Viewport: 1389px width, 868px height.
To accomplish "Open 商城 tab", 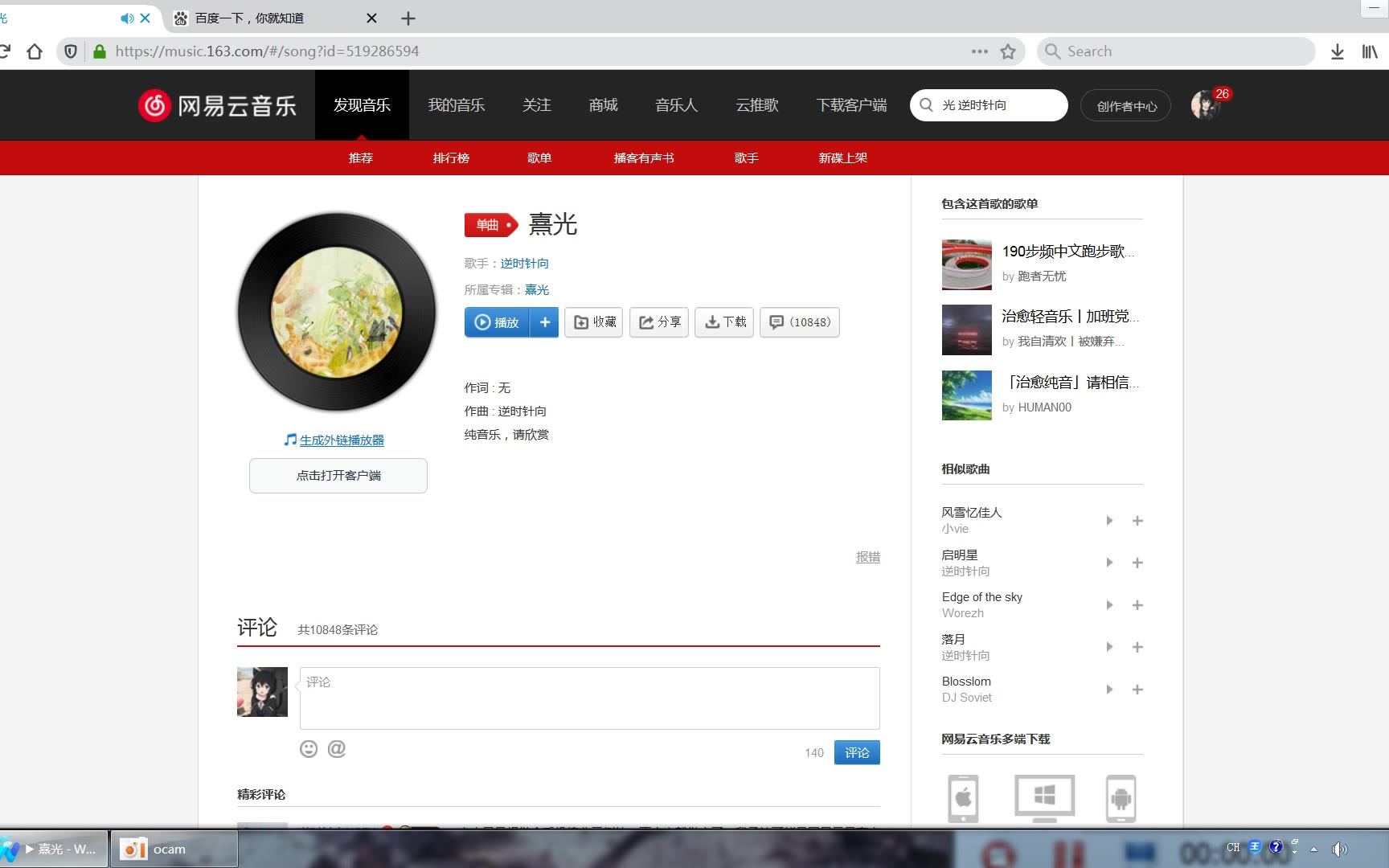I will coord(603,105).
